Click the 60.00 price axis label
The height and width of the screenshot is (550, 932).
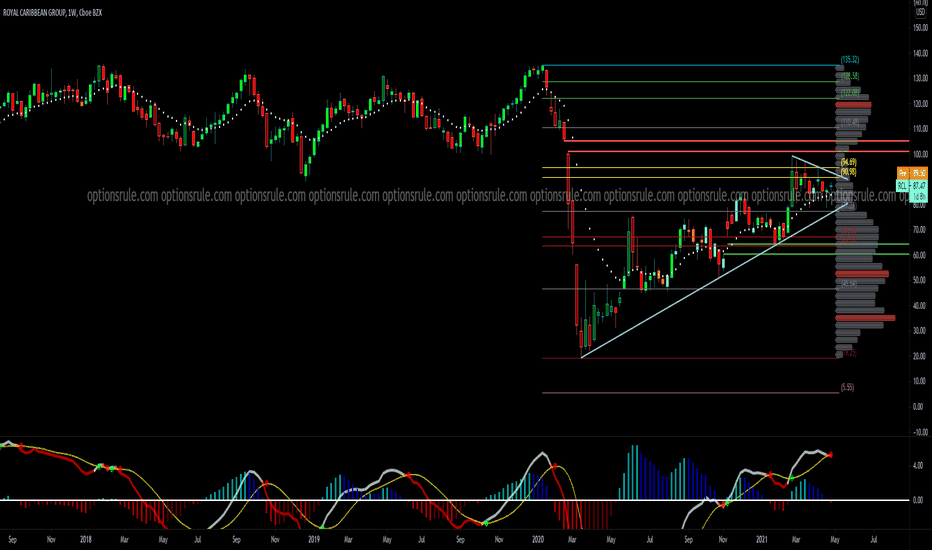(920, 255)
